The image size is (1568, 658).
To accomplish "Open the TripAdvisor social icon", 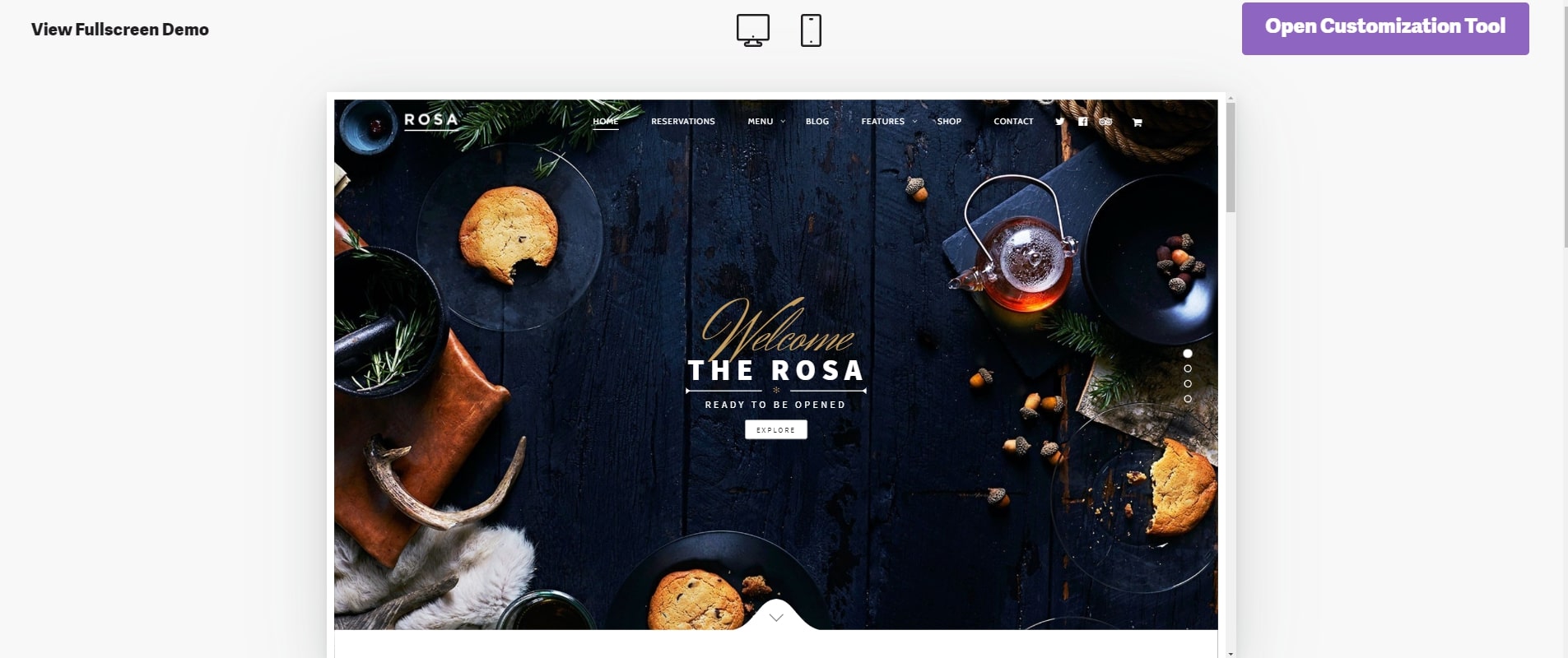I will pyautogui.click(x=1105, y=122).
